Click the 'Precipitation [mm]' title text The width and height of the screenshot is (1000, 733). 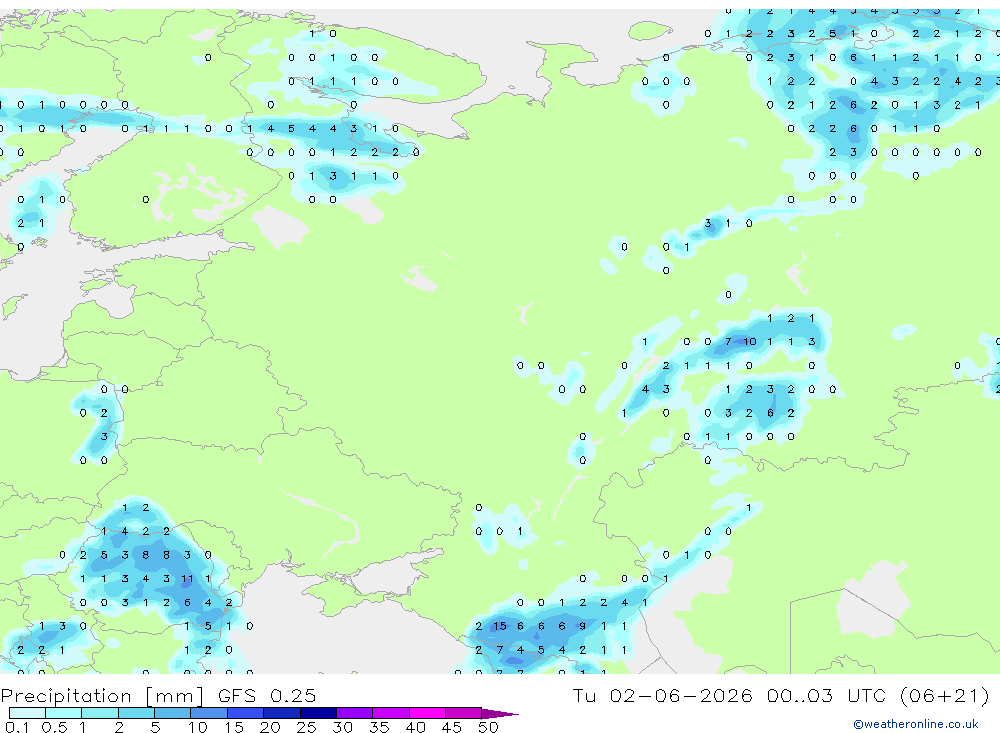click(102, 695)
